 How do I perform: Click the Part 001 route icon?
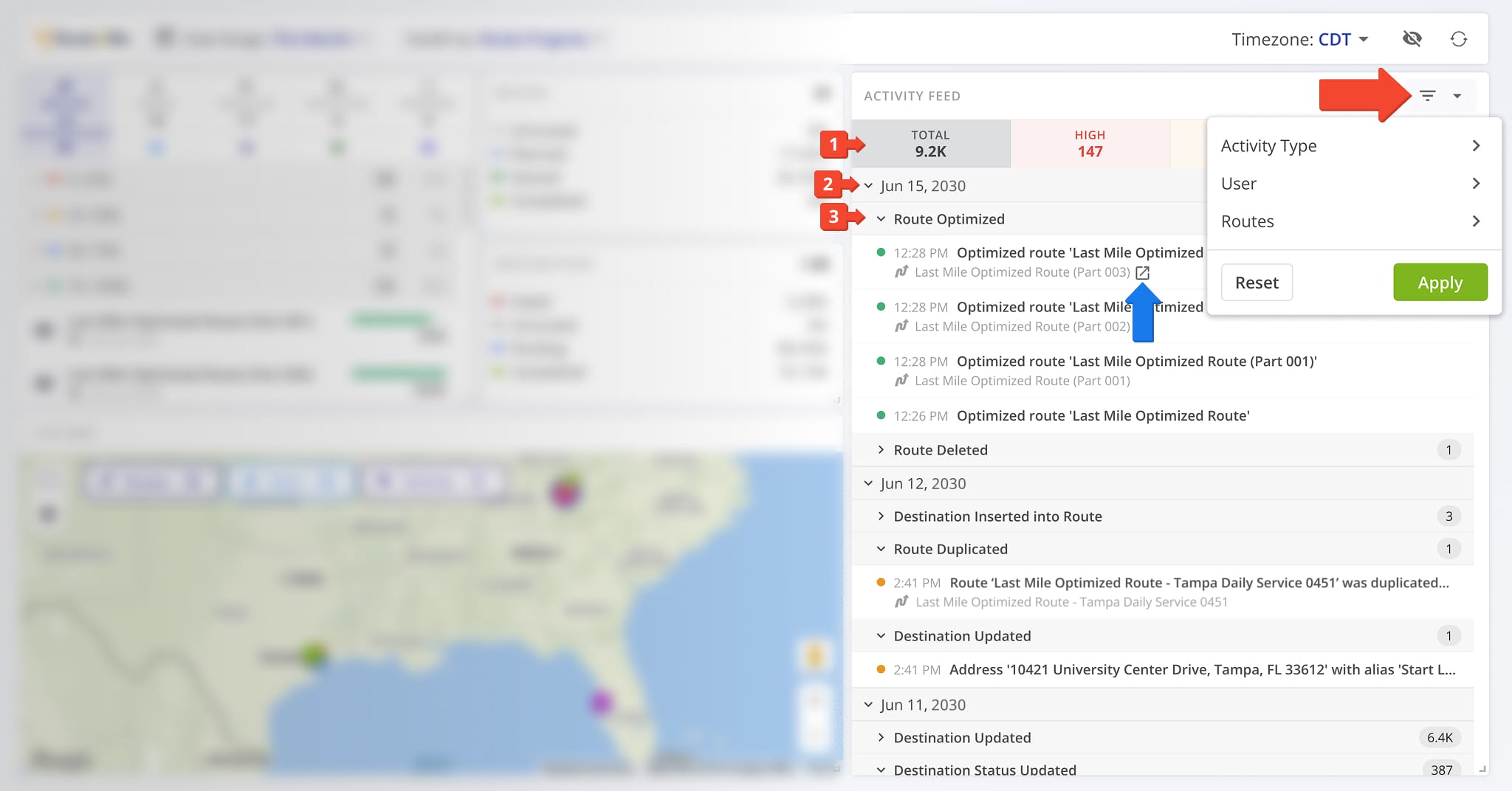(901, 381)
